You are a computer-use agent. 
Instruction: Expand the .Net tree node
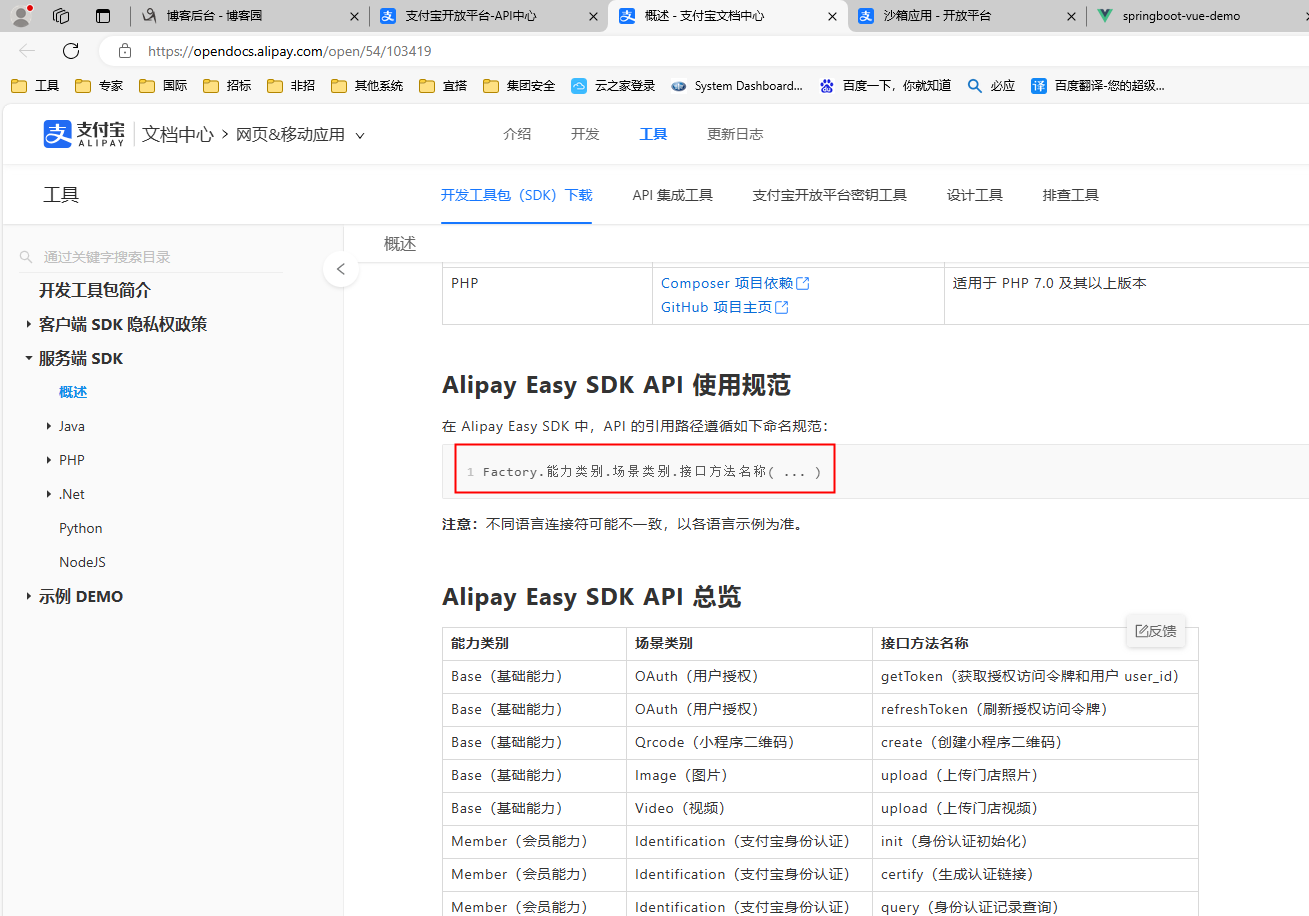click(x=49, y=494)
